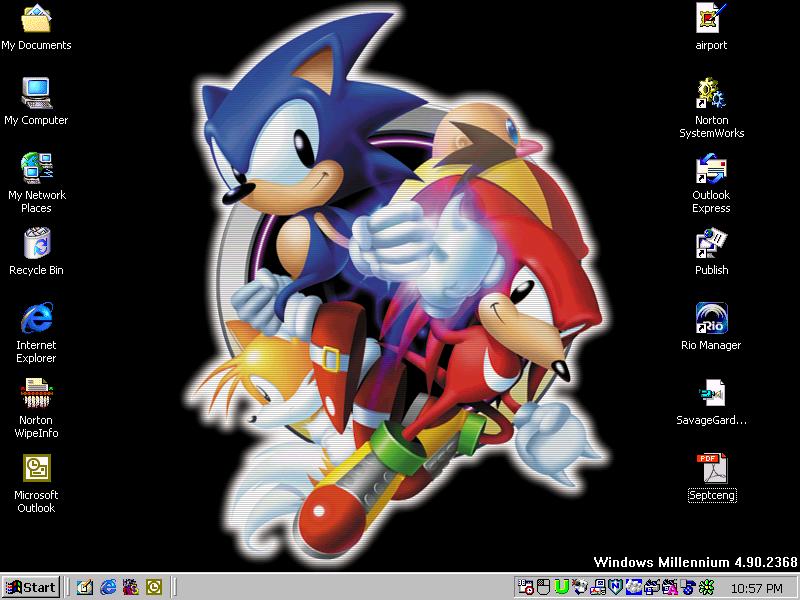The width and height of the screenshot is (800, 600).
Task: Open the Septceng PDF file
Action: (x=712, y=467)
